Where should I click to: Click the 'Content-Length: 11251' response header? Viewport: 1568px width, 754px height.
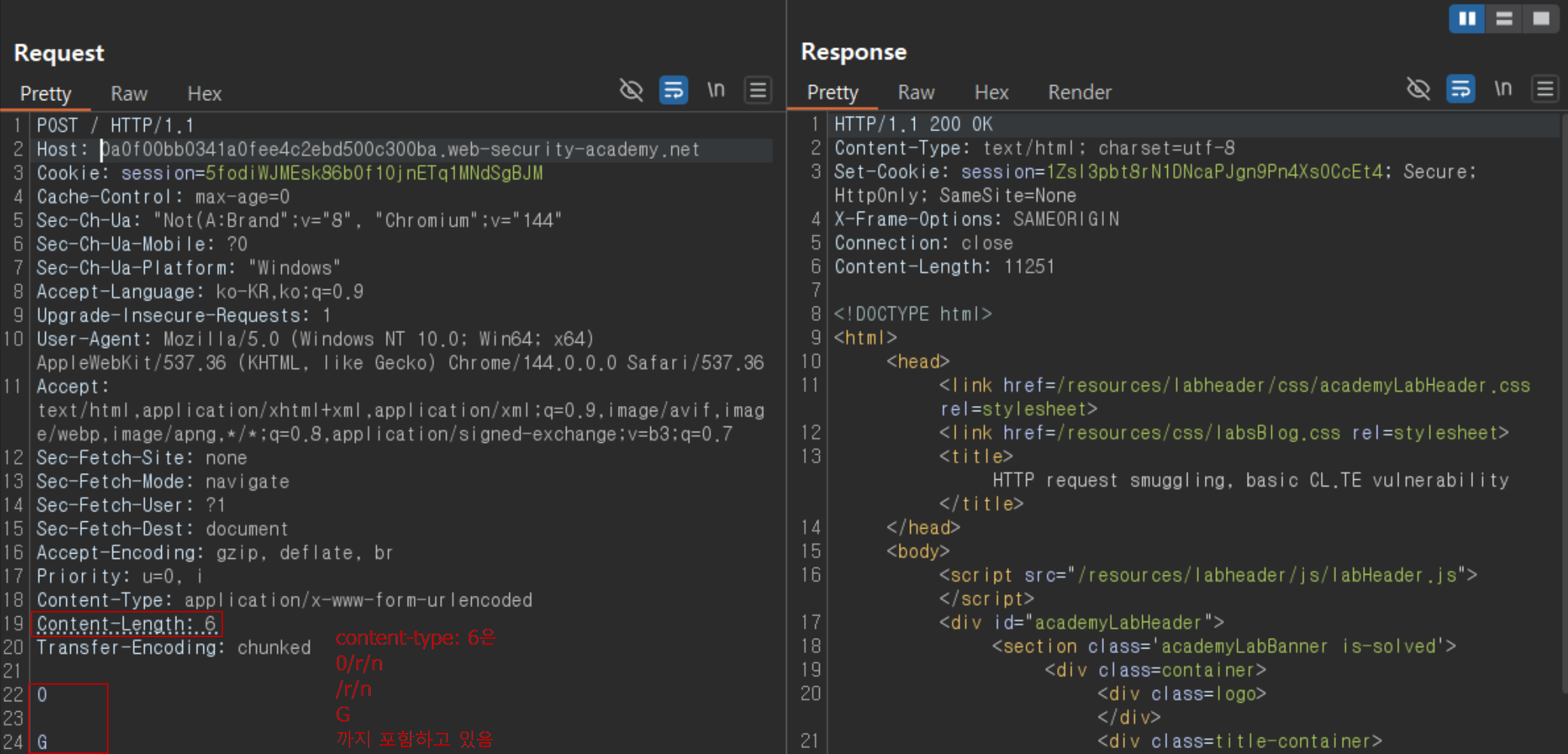(x=944, y=266)
